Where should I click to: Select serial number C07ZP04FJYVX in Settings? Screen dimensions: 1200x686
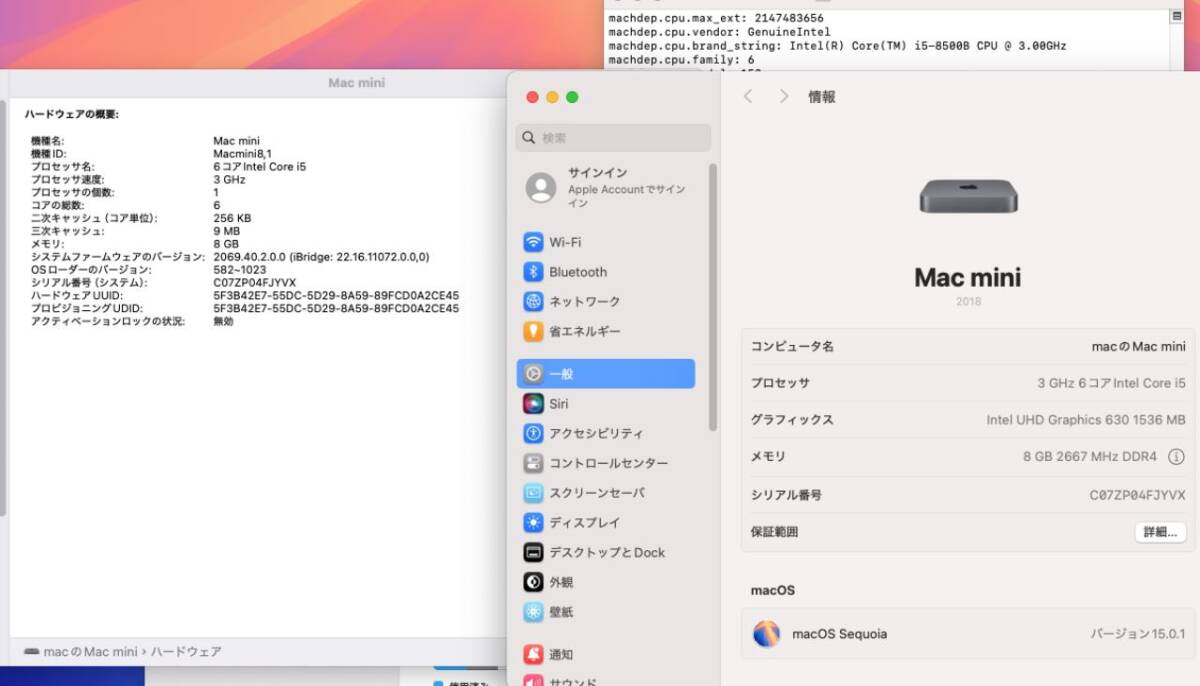tap(1137, 495)
